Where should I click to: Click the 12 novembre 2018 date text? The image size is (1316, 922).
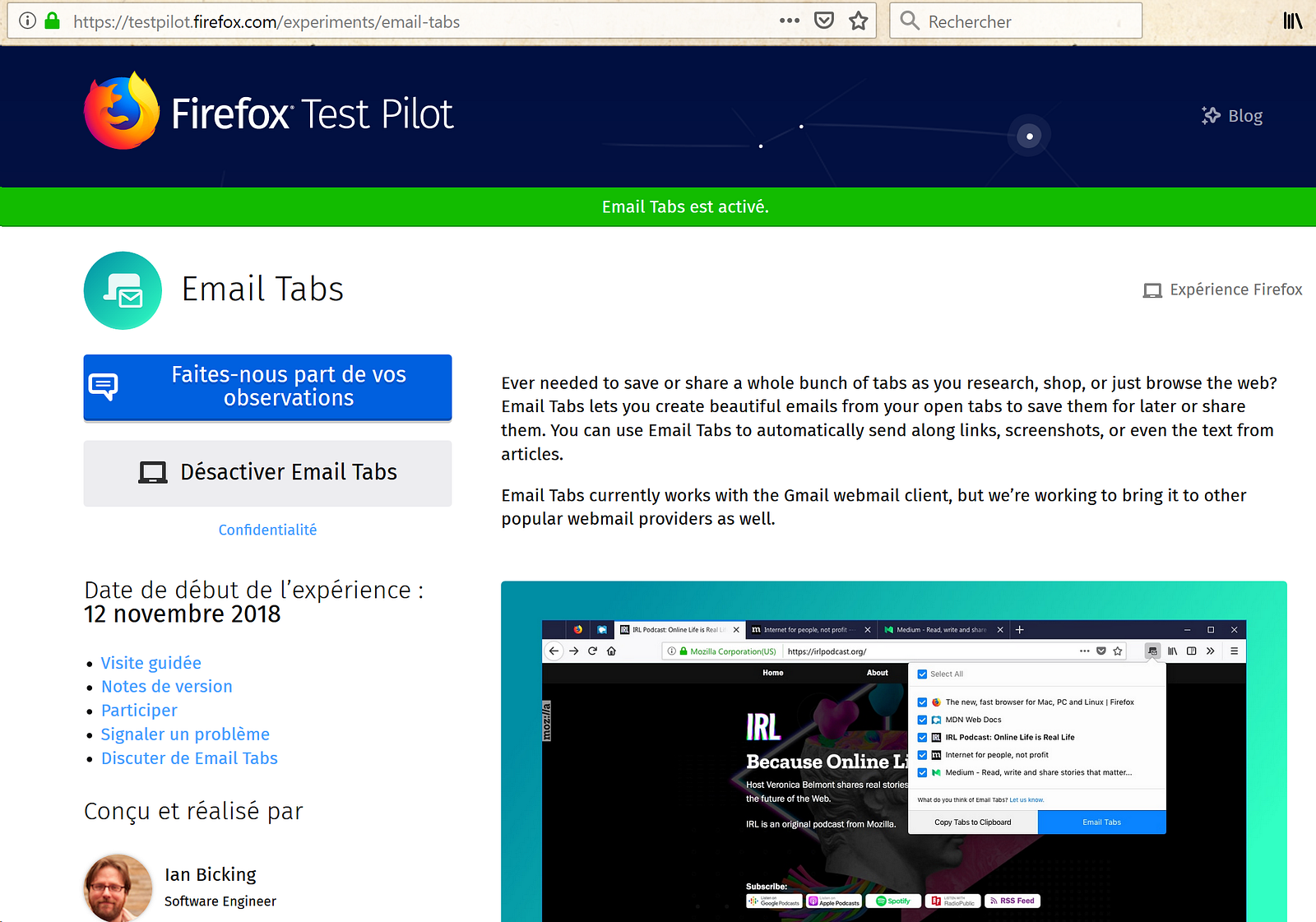point(182,614)
